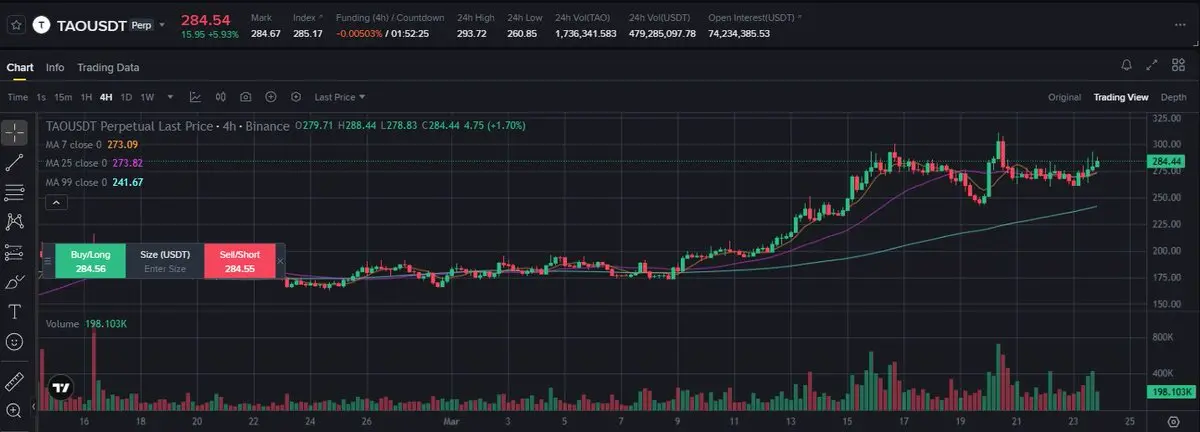Open the chart layout grid icon
The image size is (1200, 432).
point(1178,65)
